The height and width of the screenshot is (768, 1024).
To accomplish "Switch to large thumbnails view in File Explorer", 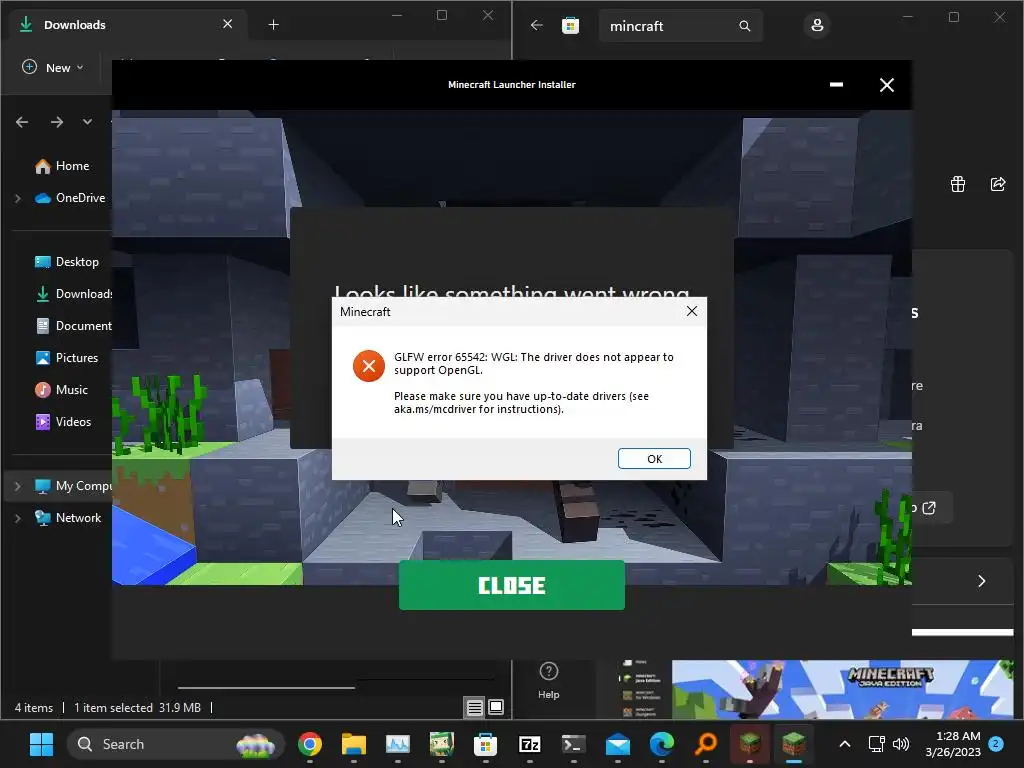I will 496,707.
